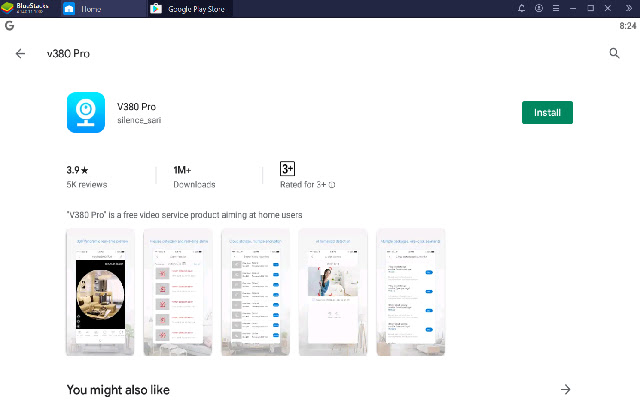Maximize the BlueStacks window

pos(591,8)
